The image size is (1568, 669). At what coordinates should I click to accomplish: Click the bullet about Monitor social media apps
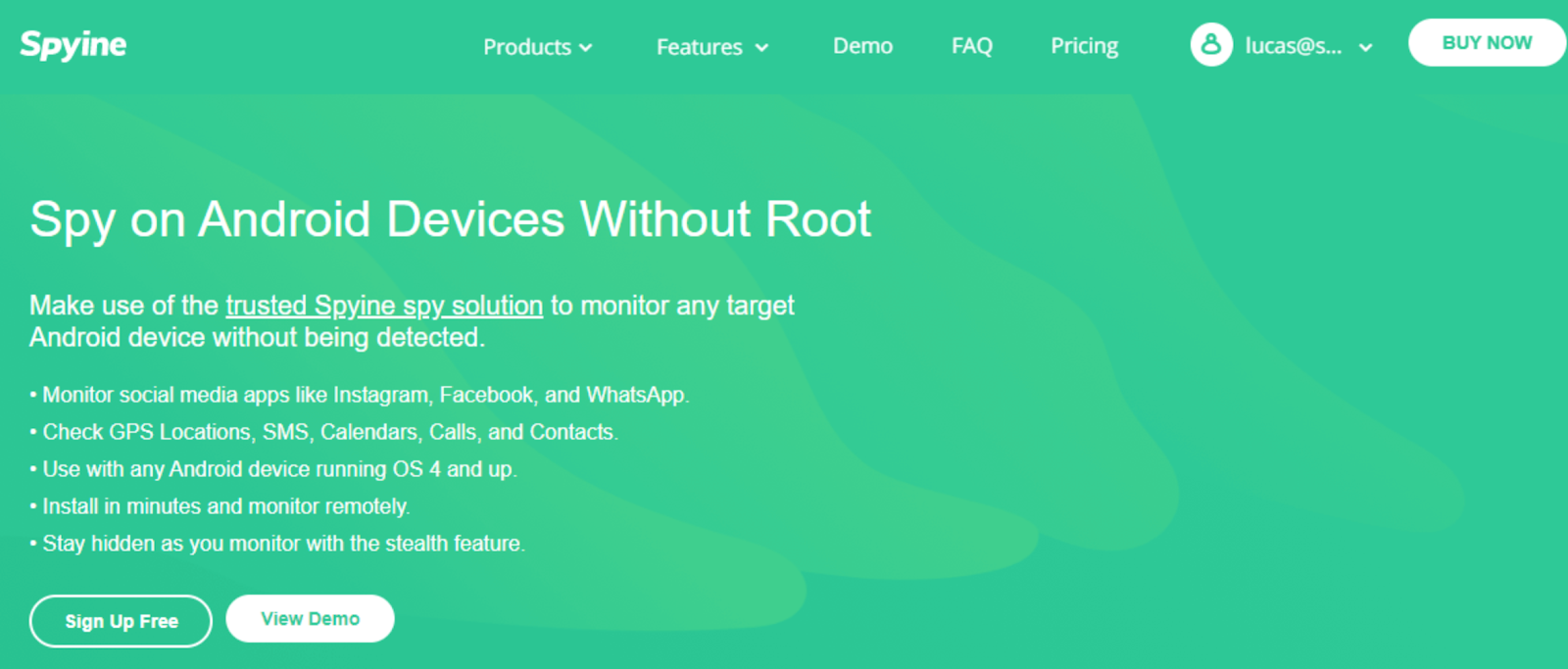(360, 395)
